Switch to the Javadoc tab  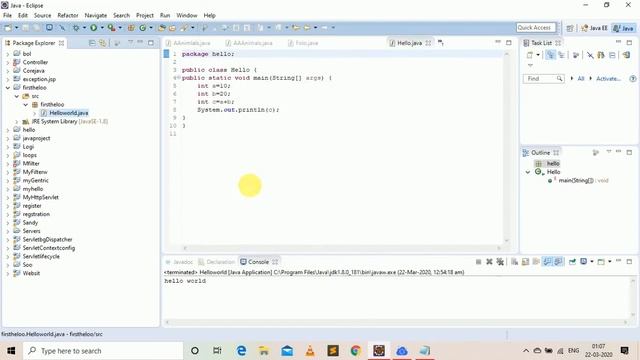tap(179, 262)
